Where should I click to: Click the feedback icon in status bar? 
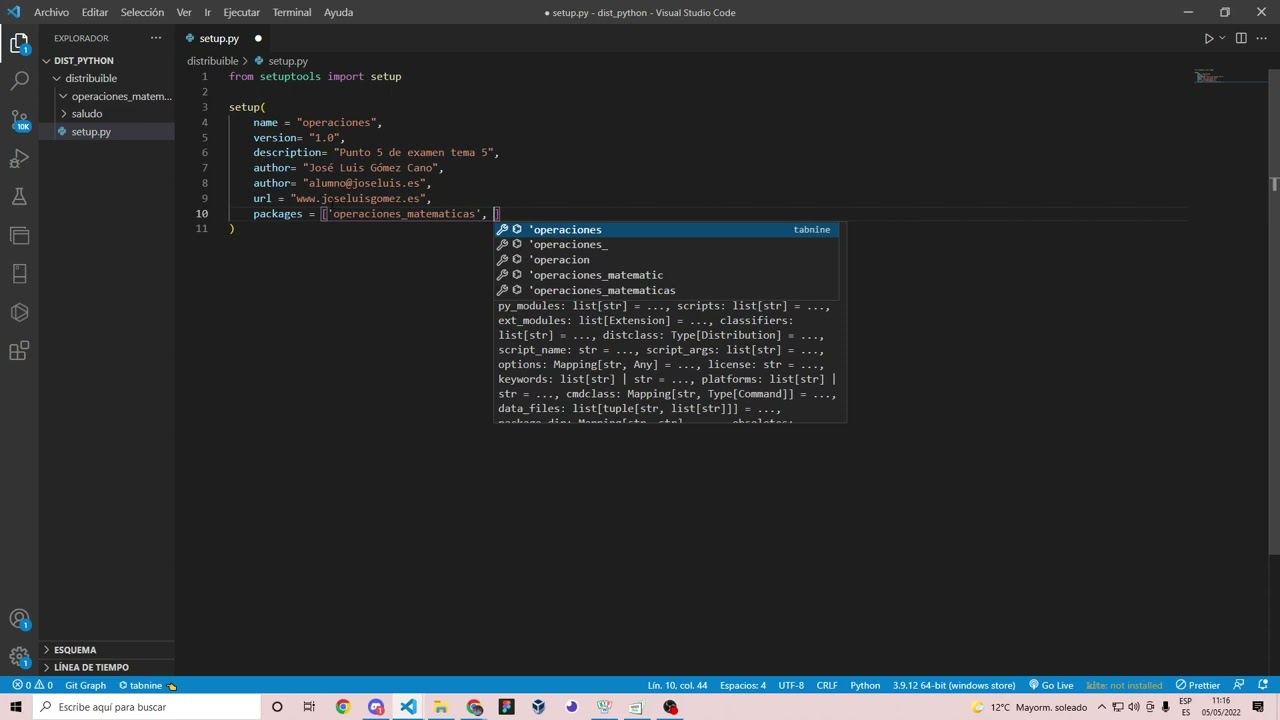1240,685
